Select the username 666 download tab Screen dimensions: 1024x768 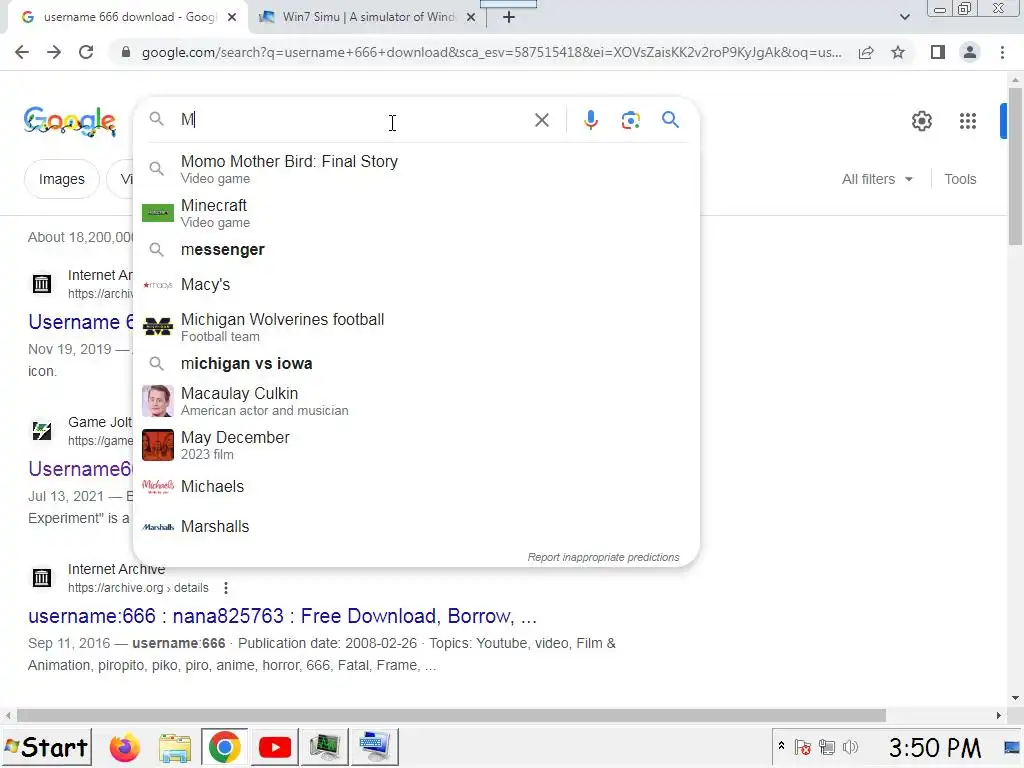[x=128, y=17]
